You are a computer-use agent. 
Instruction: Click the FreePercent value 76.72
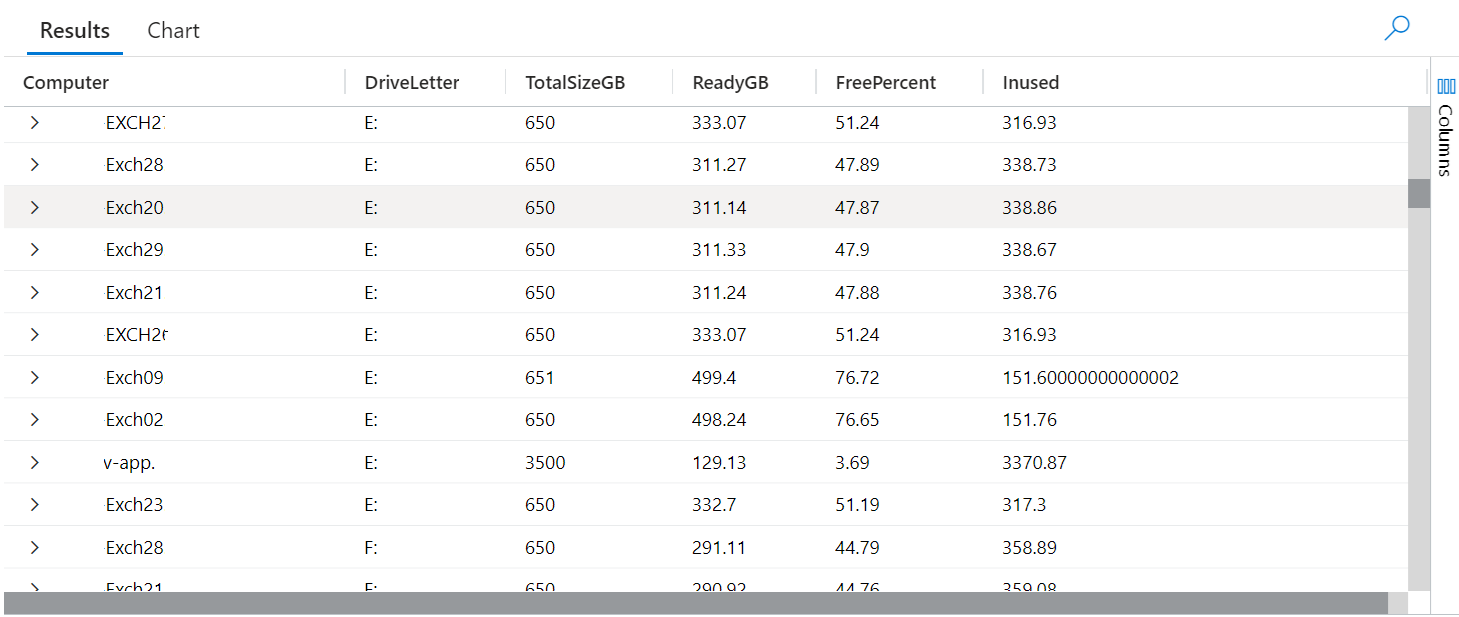(x=857, y=378)
